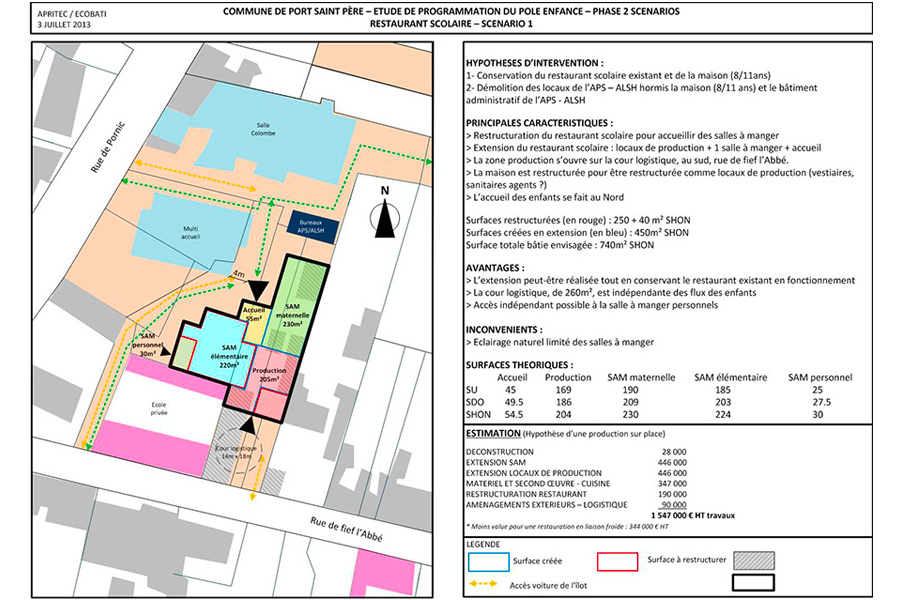Click the dark blue Bureaux APS/ALSH block
The image size is (900, 600).
[x=312, y=226]
